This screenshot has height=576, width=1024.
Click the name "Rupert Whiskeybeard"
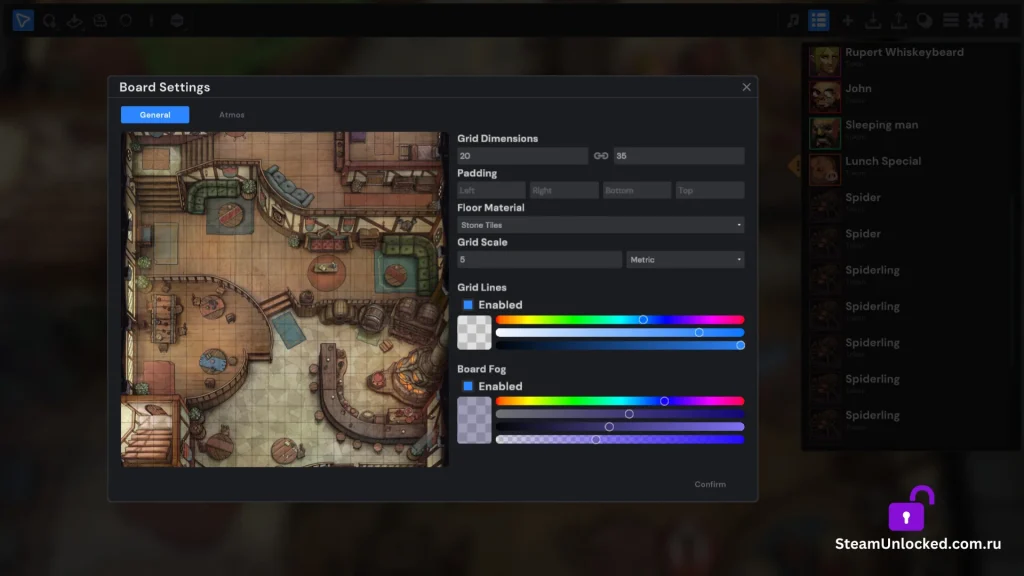(904, 52)
